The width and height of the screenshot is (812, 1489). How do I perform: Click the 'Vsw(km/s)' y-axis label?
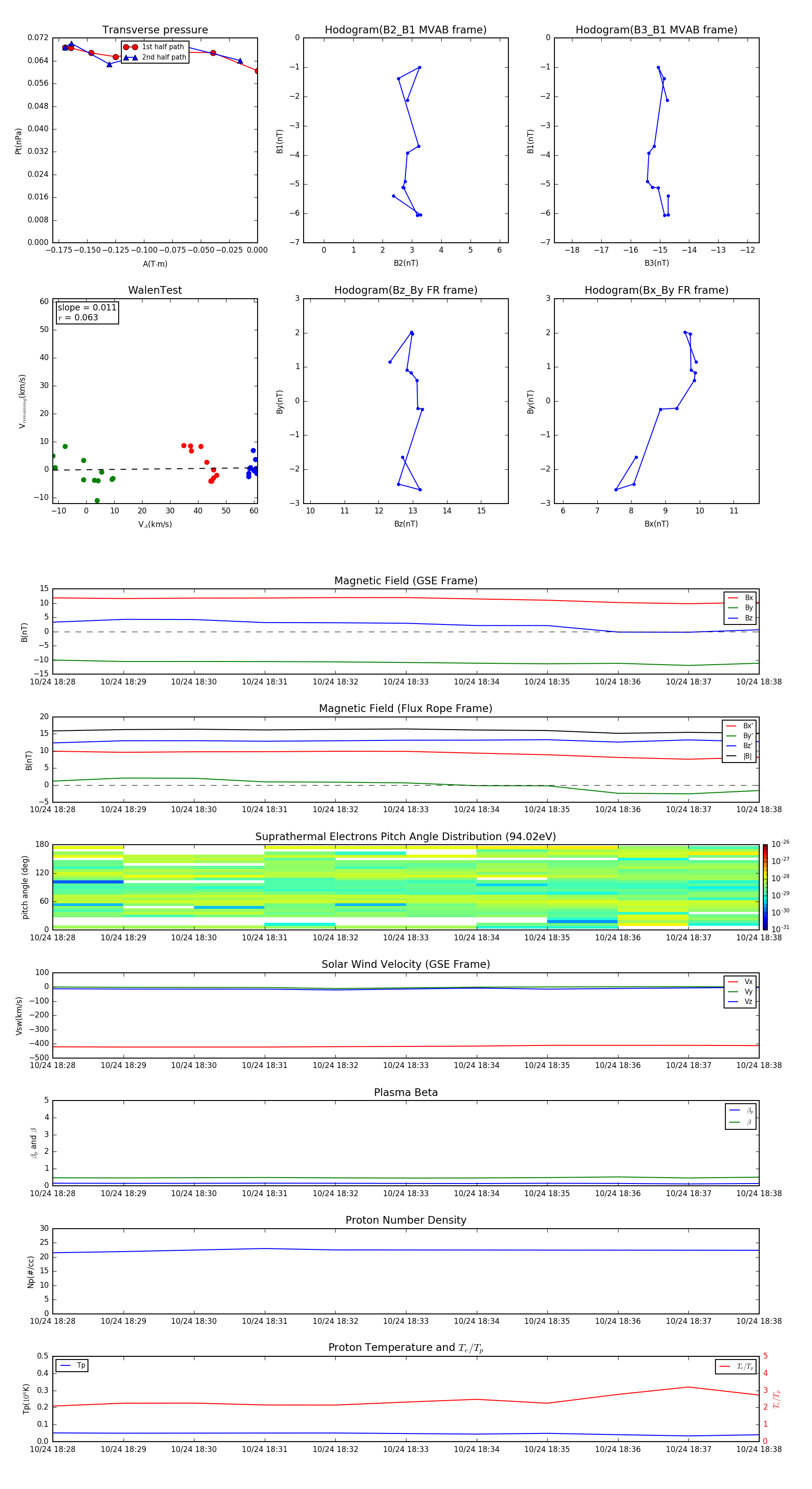19,1016
